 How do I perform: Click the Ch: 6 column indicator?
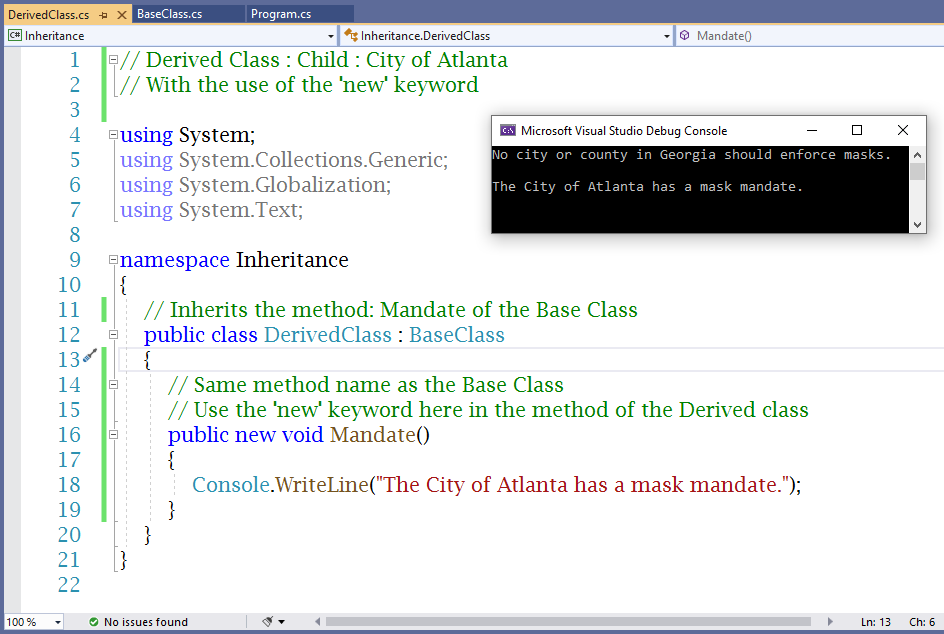[922, 622]
